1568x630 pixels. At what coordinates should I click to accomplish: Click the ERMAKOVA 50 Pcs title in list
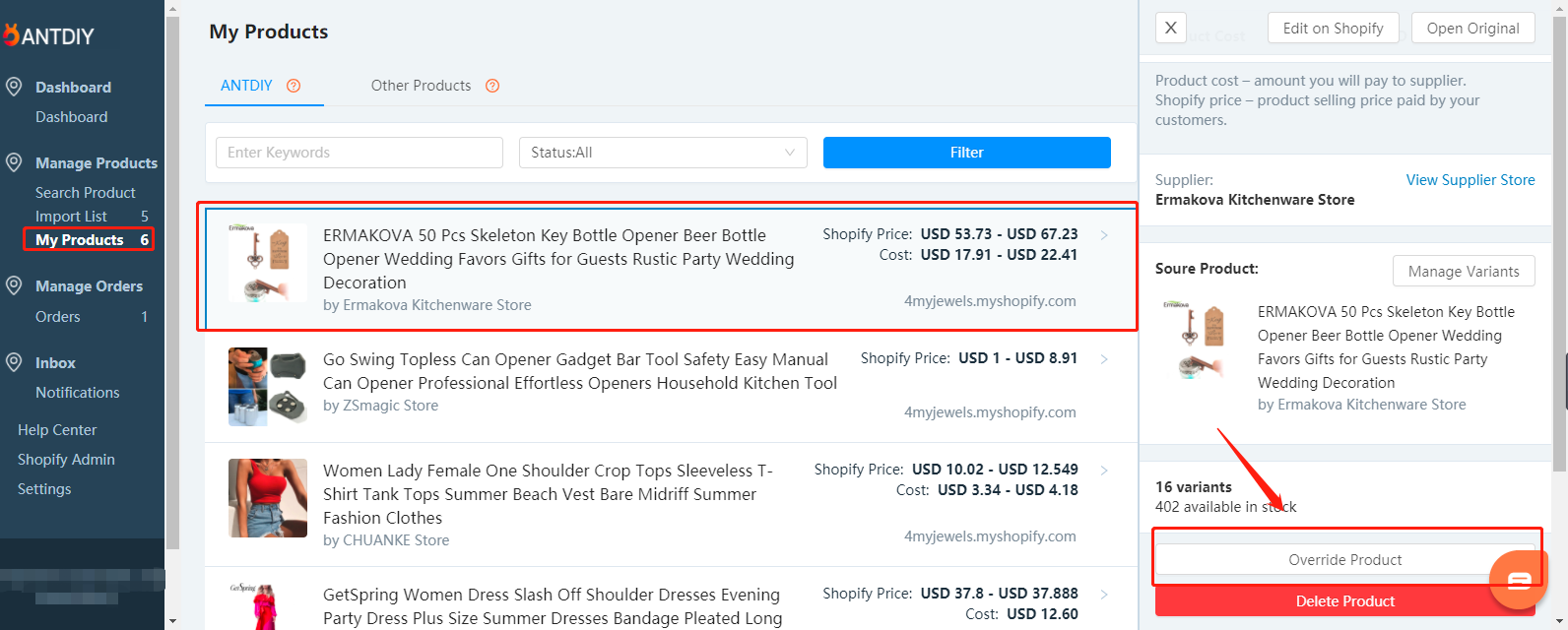558,259
